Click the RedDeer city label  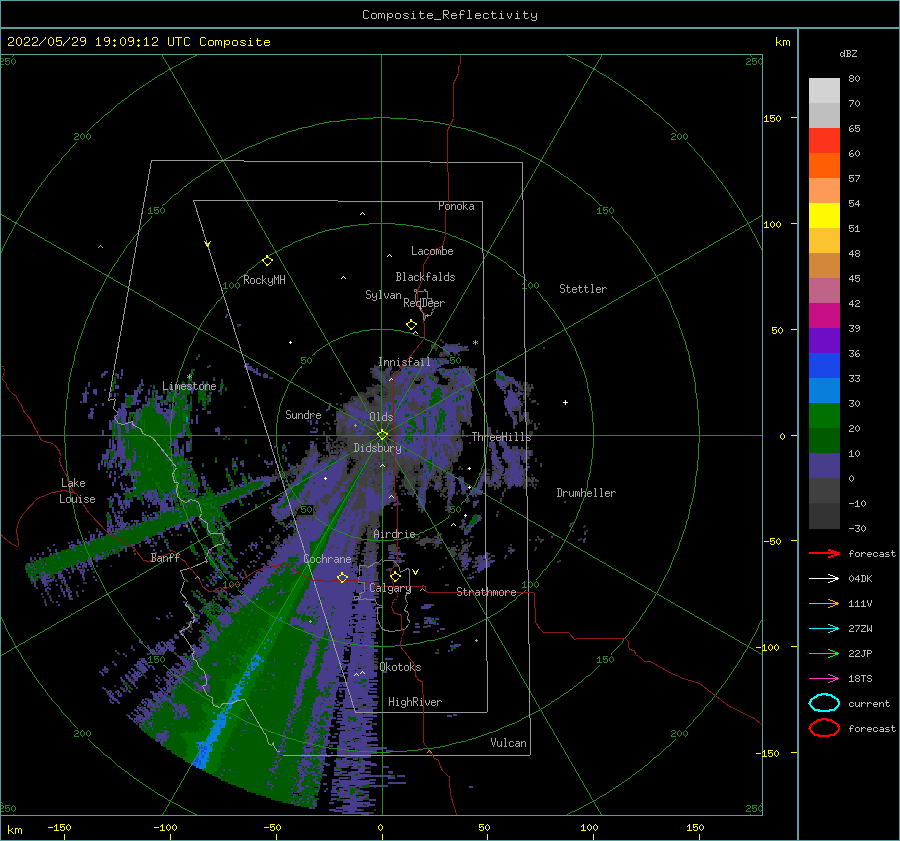(424, 303)
